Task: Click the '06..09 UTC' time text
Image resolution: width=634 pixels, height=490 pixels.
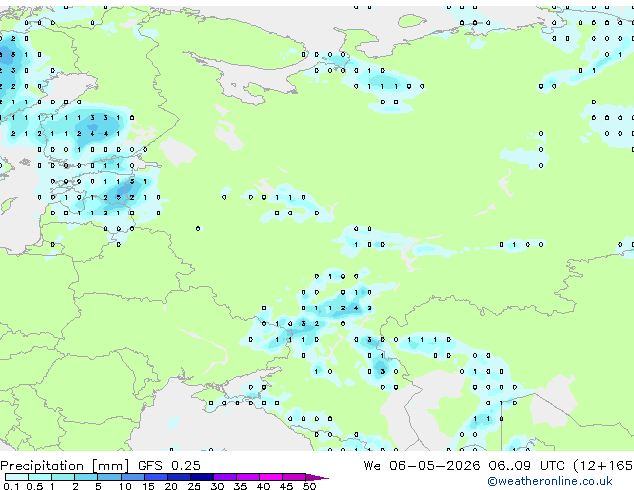Action: tap(526, 466)
